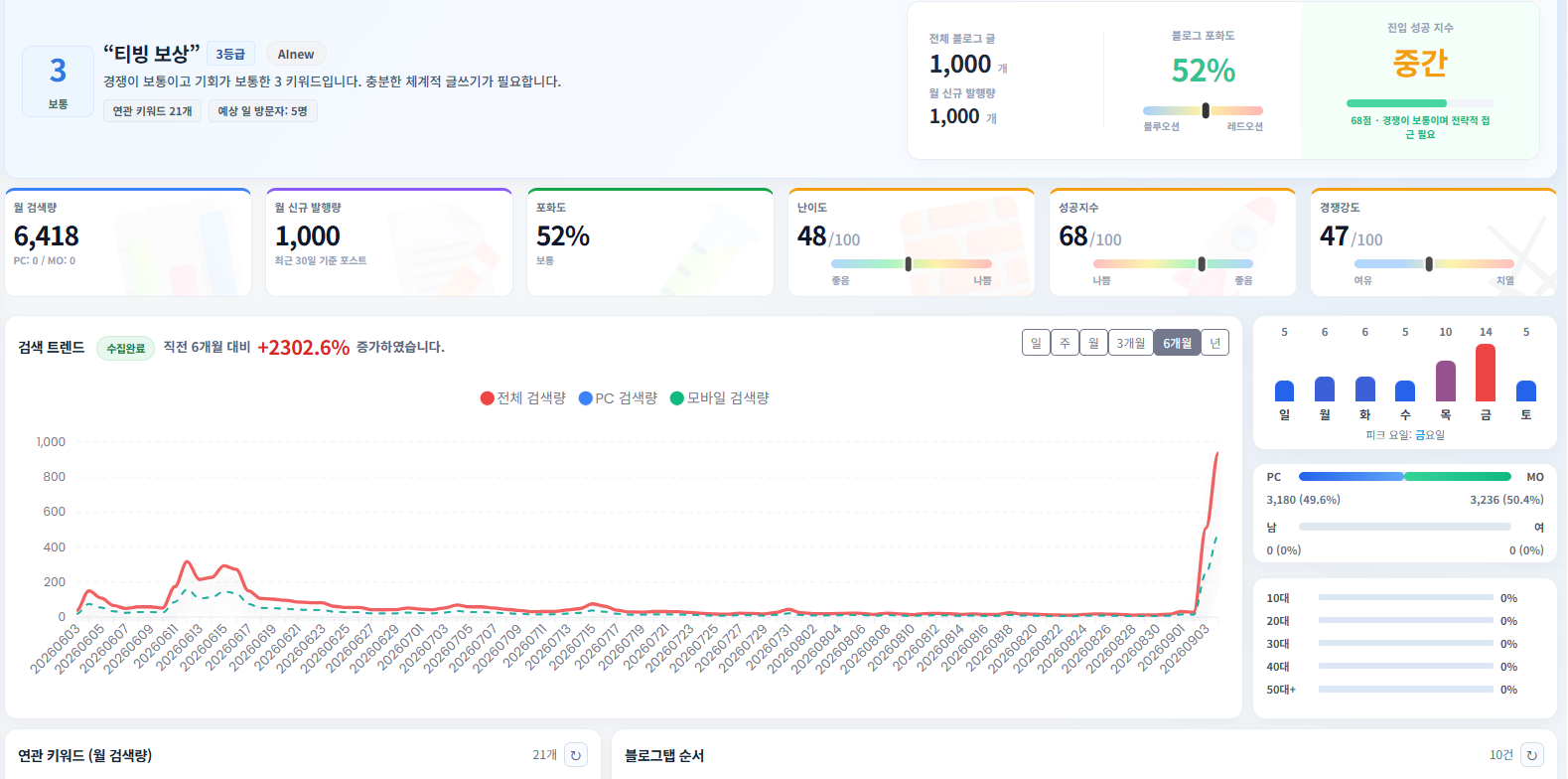Toggle 전체 검색량 legend series
This screenshot has width=1568, height=779.
coord(522,398)
